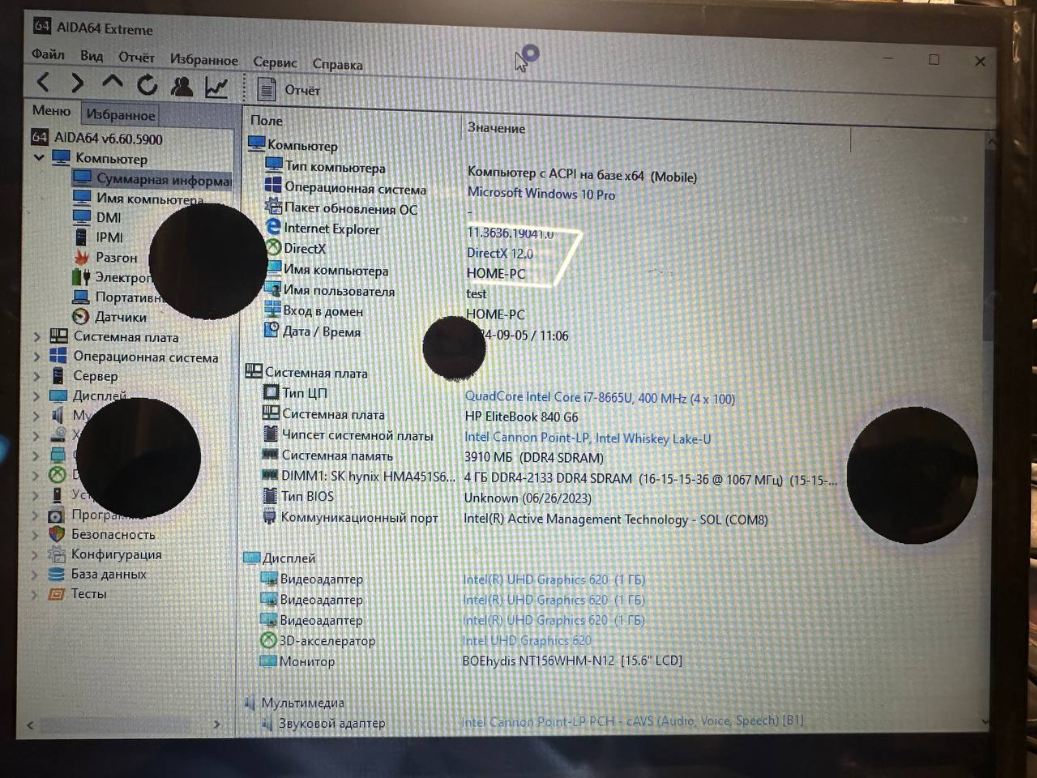Image resolution: width=1037 pixels, height=778 pixels.
Task: Select the HP EliteBook 840 G6 value
Action: (521, 417)
